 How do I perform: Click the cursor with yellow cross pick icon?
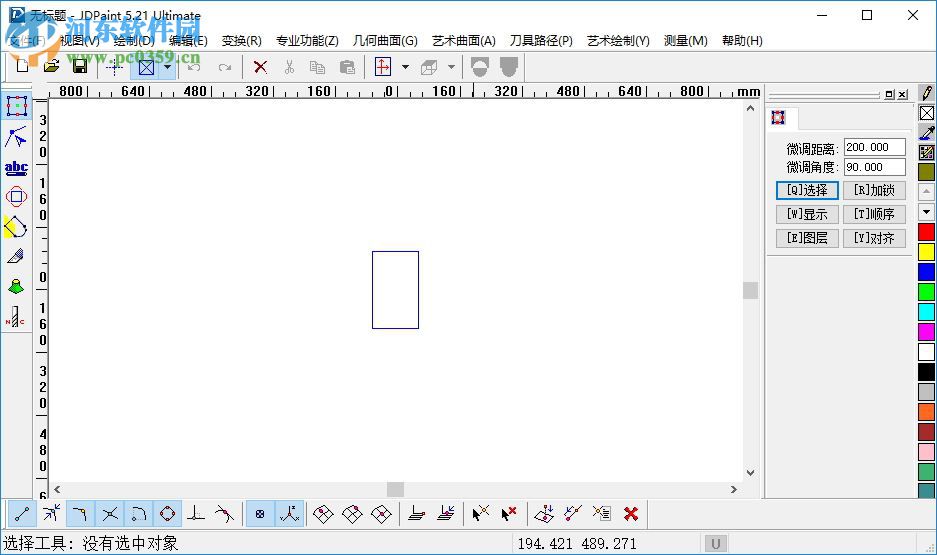click(x=480, y=514)
